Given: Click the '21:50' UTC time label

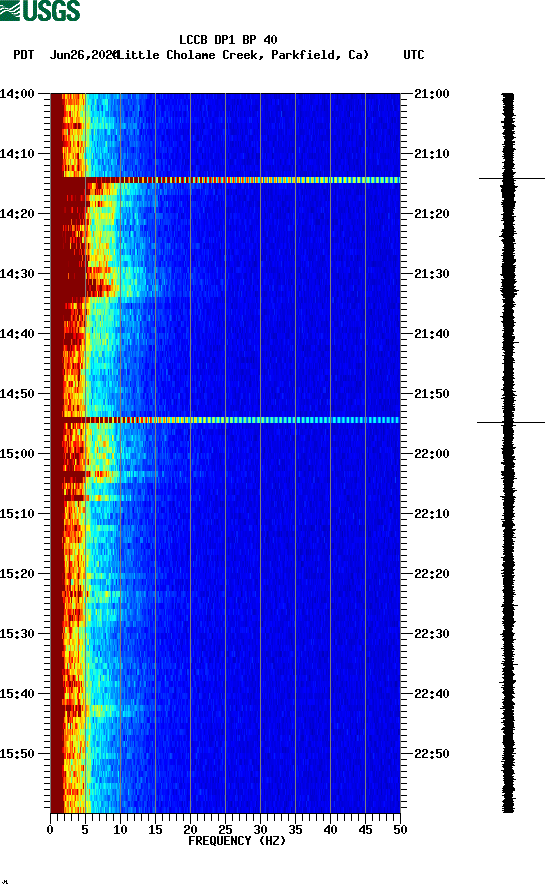Looking at the screenshot, I should [x=432, y=394].
